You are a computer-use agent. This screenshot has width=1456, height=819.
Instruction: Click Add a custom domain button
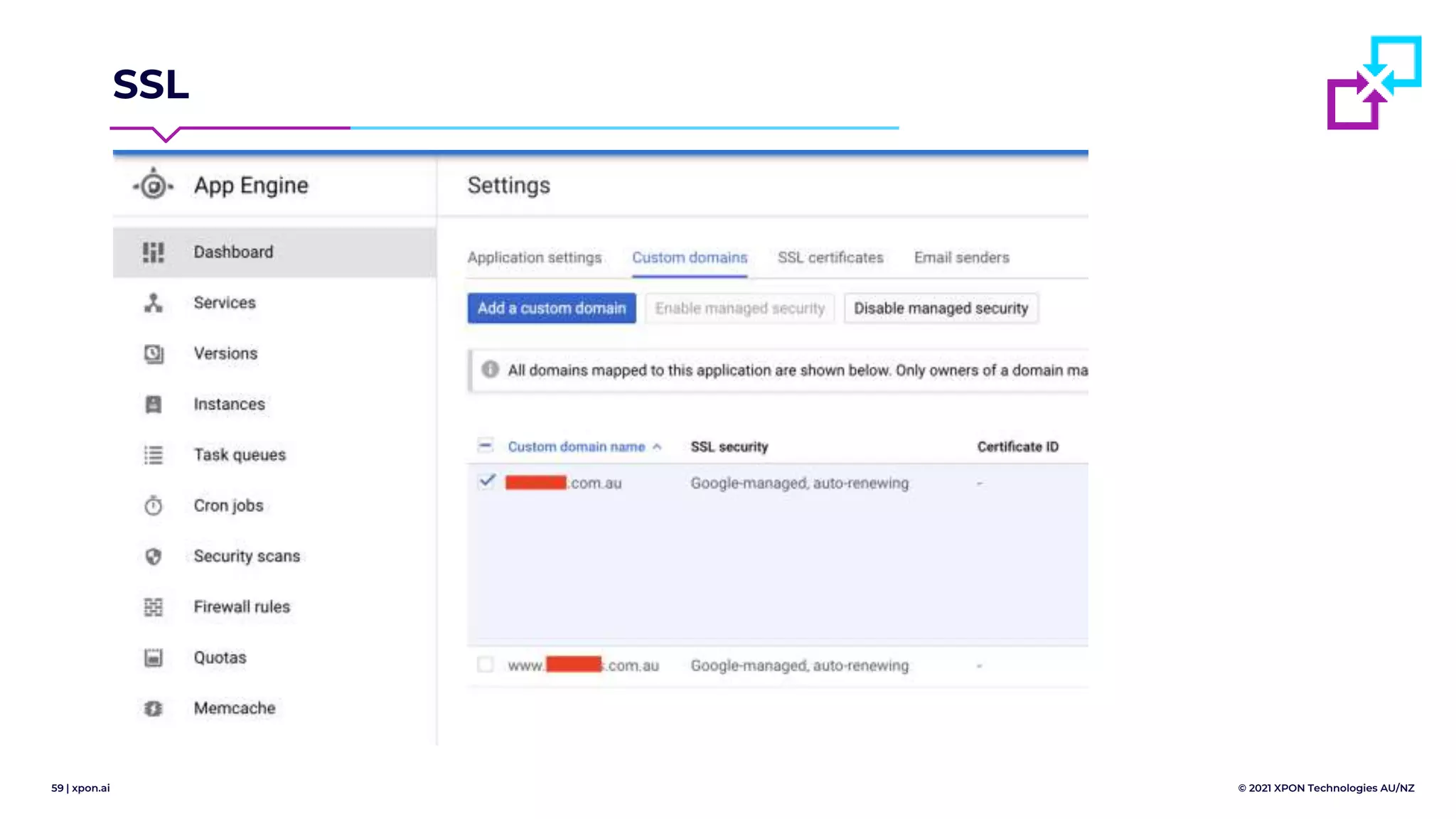[x=551, y=309]
